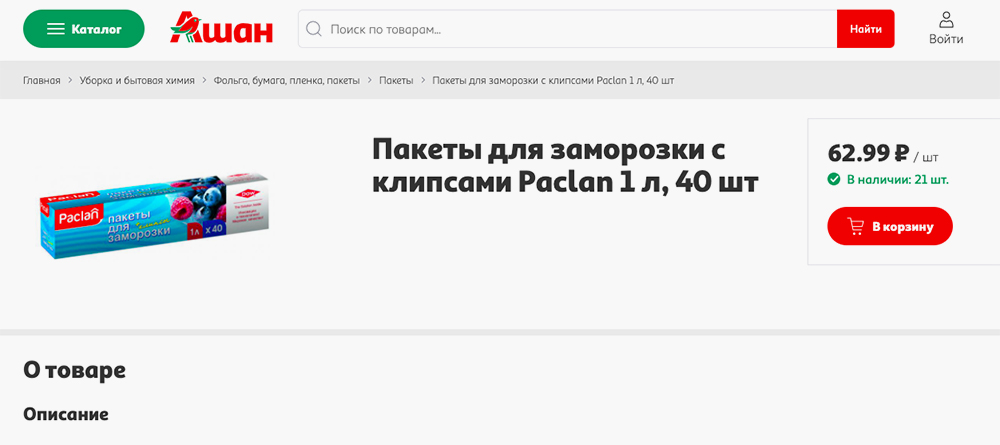Open the Войти account link
Image resolution: width=1000 pixels, height=445 pixels.
[x=946, y=29]
